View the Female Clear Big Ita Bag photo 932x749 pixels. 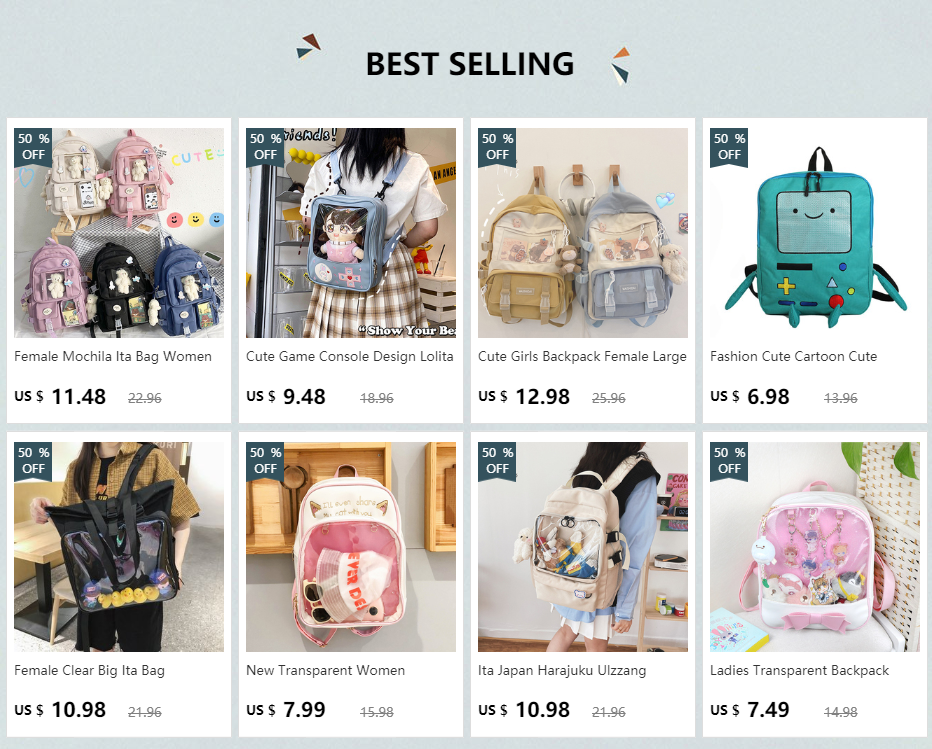(x=119, y=546)
